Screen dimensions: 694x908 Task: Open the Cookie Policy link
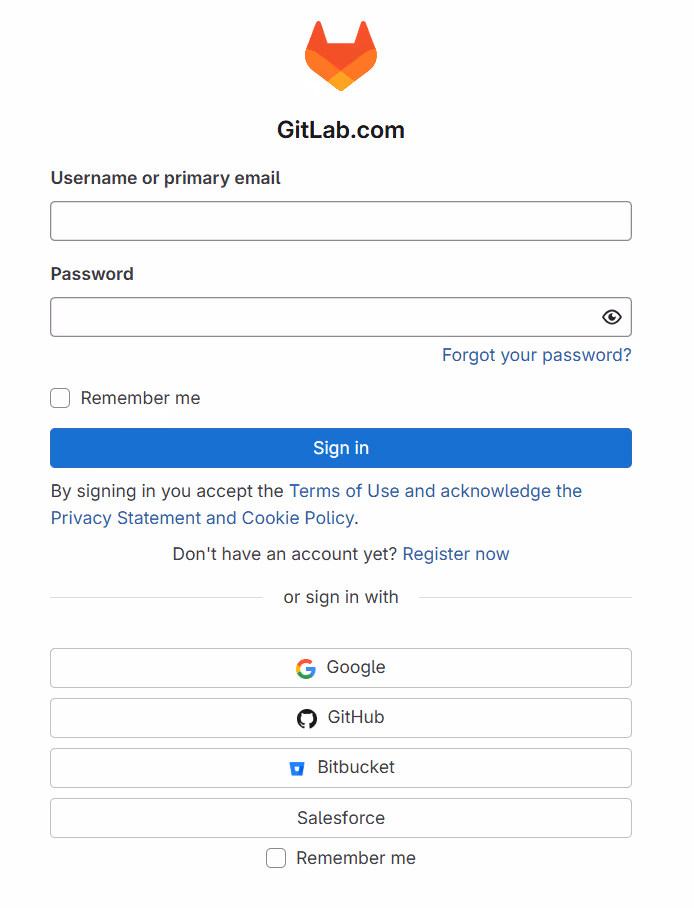[297, 518]
